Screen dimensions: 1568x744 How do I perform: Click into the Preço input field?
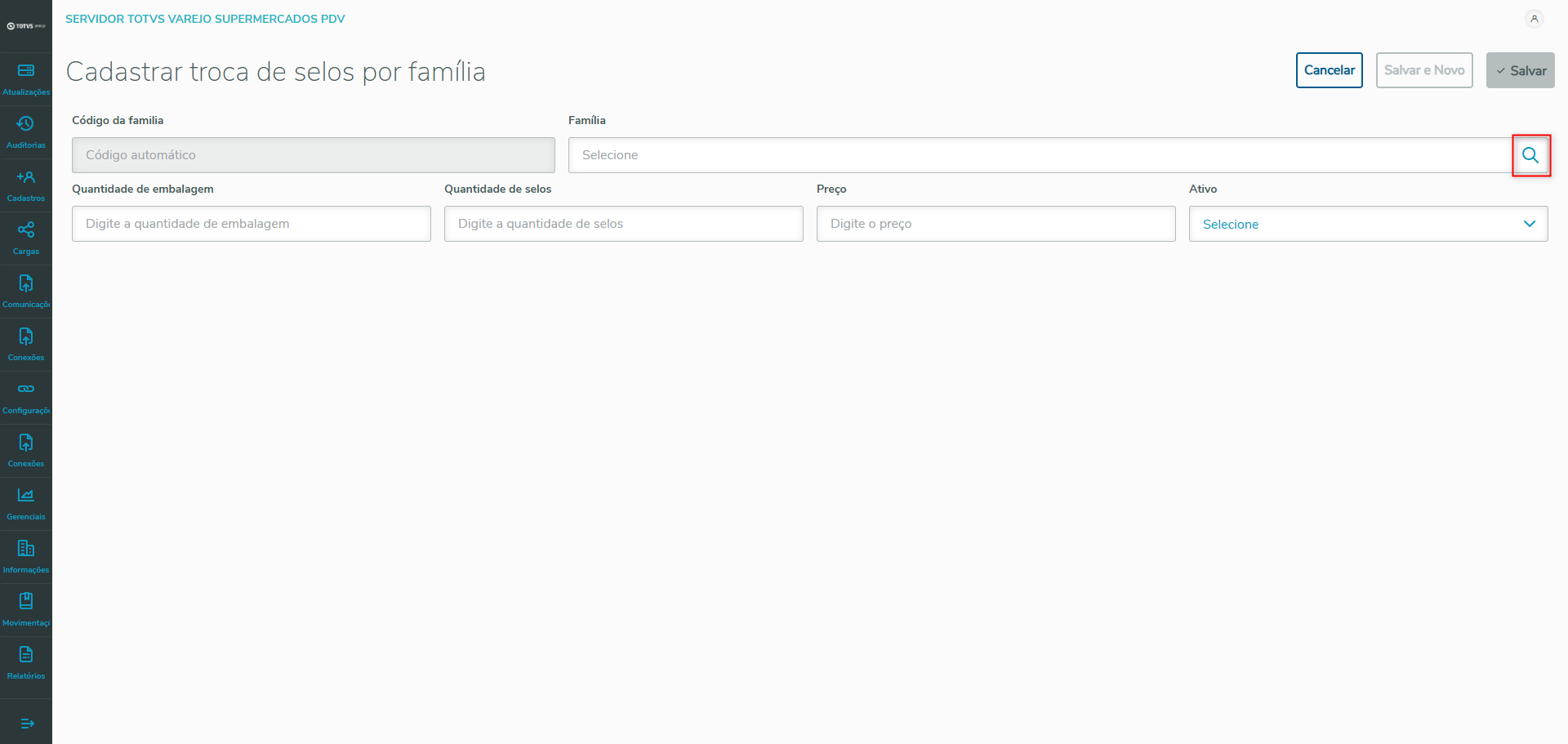pyautogui.click(x=996, y=224)
